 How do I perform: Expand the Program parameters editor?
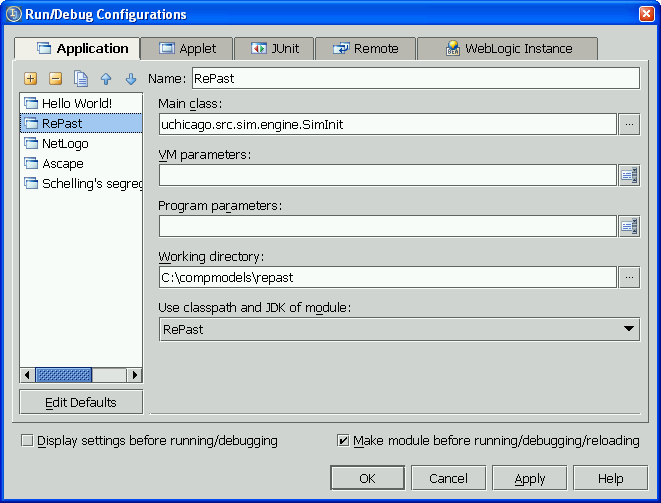(x=629, y=226)
